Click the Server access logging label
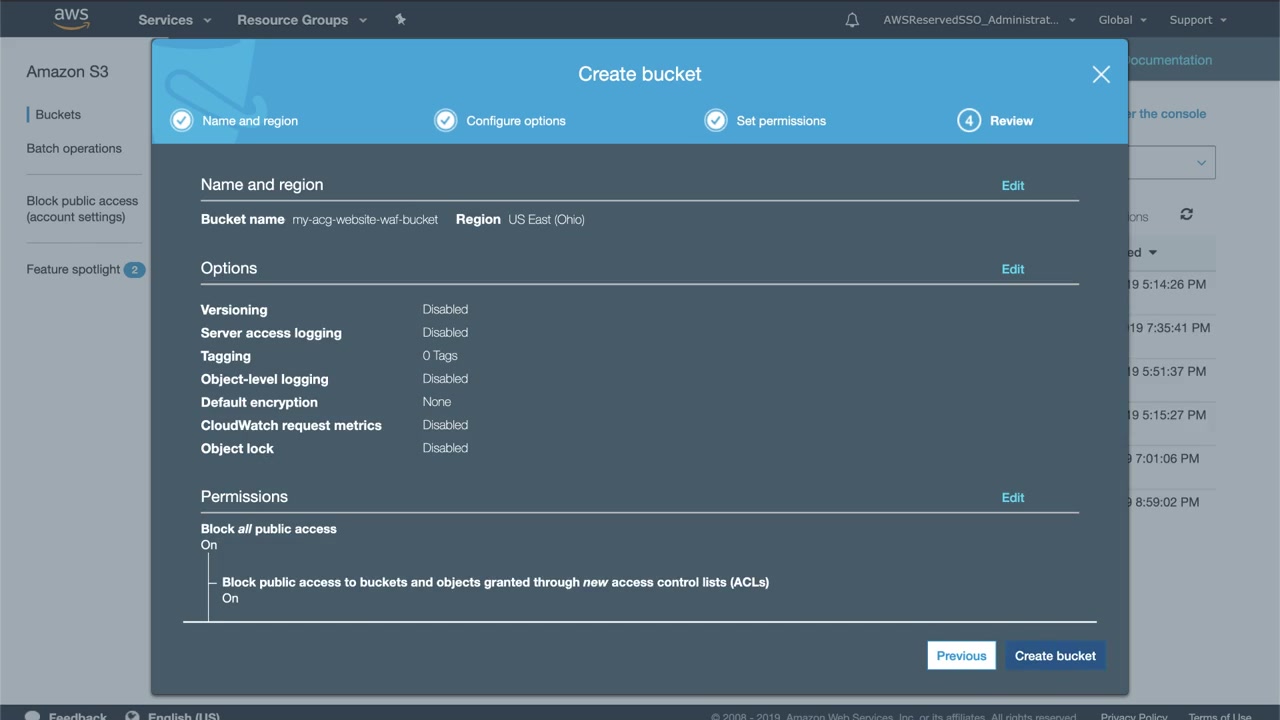Screen dimensions: 1280x720 coord(271,333)
